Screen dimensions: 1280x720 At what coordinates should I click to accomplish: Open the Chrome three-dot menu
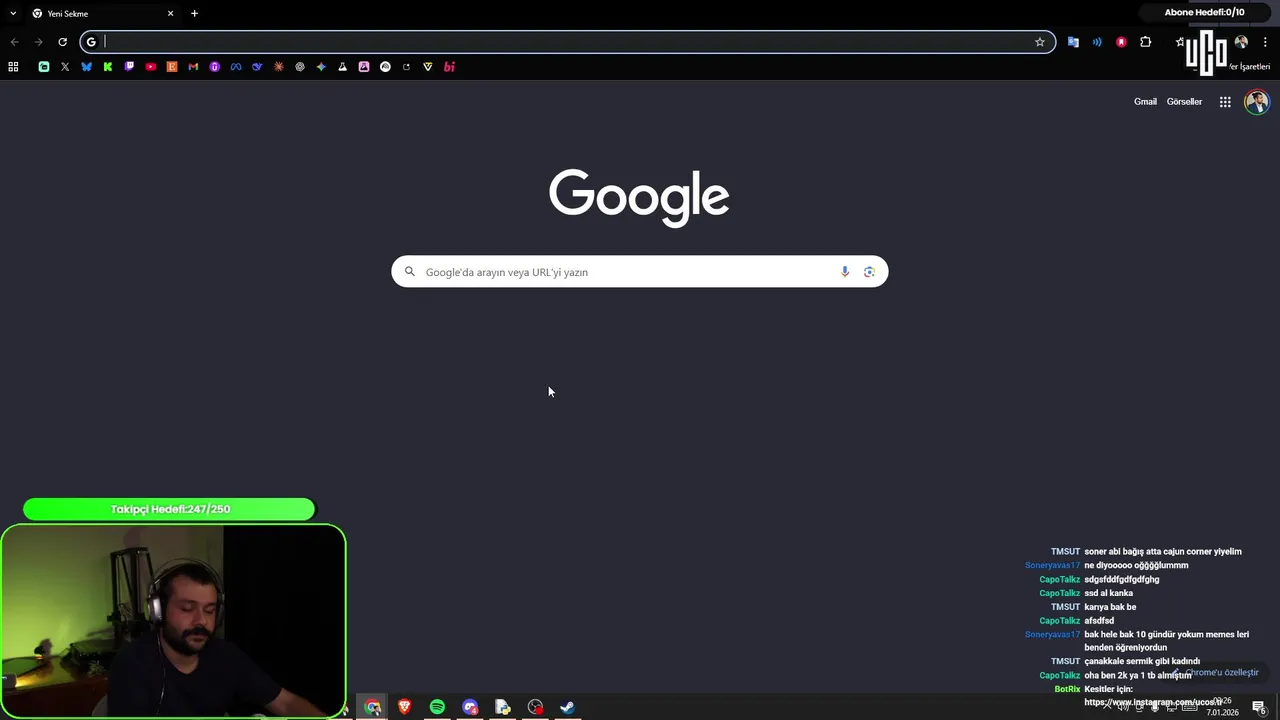click(1265, 42)
